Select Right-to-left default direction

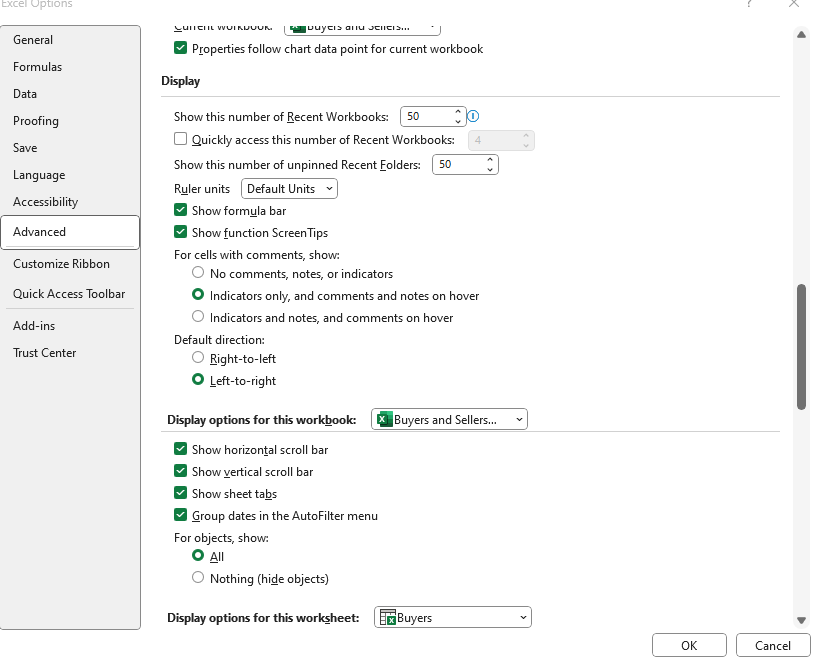pos(198,358)
